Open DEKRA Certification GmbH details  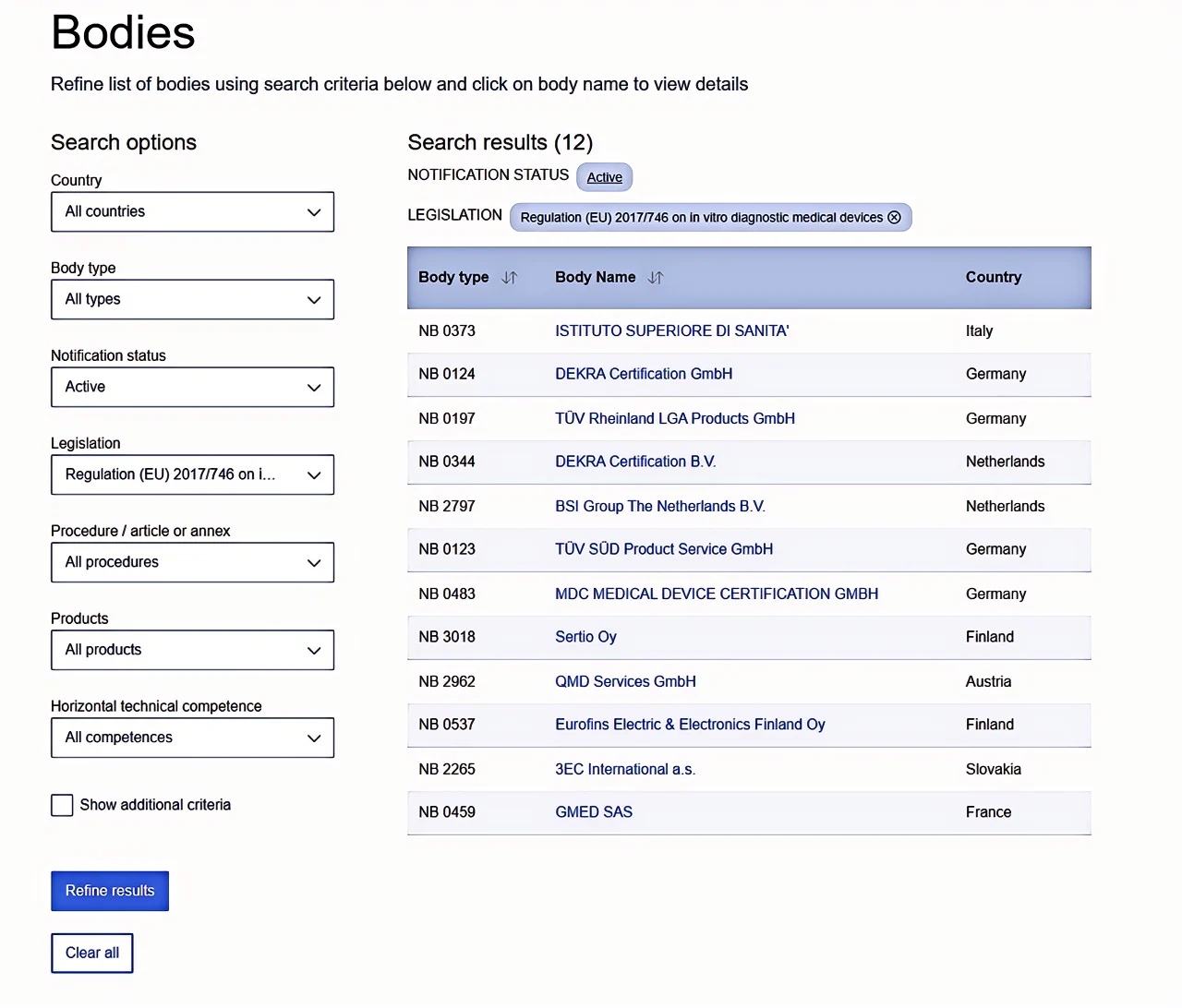point(644,374)
